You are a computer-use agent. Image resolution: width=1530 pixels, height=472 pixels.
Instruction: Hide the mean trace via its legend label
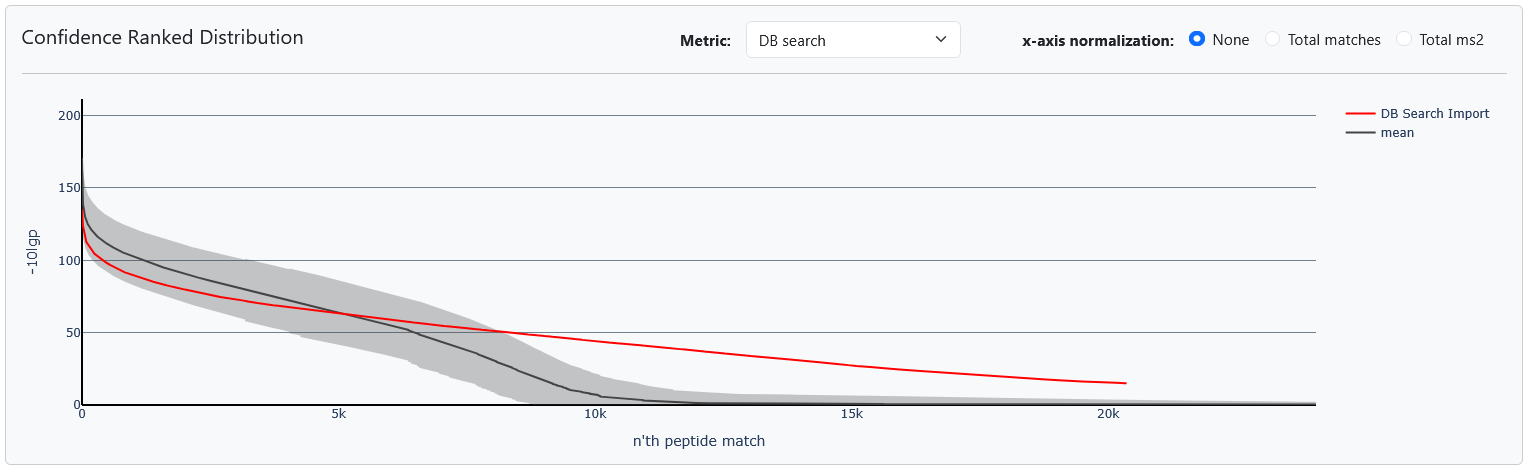coord(1397,132)
